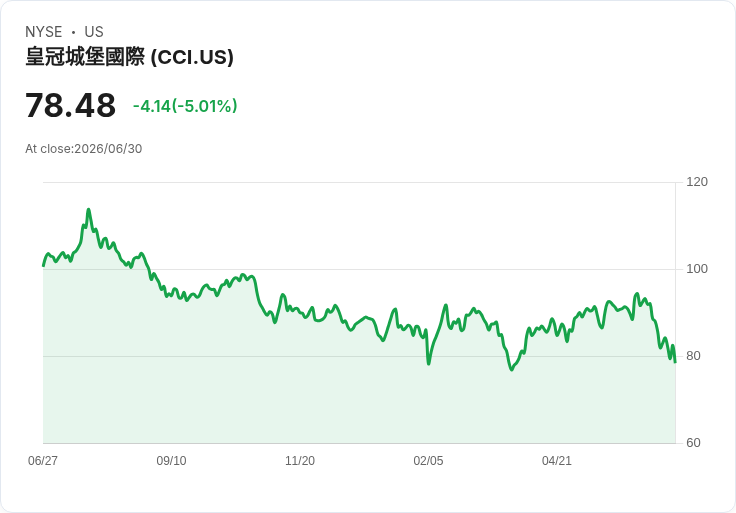The image size is (736, 513).
Task: Click the 11/20 date label on x-axis
Action: pyautogui.click(x=300, y=461)
